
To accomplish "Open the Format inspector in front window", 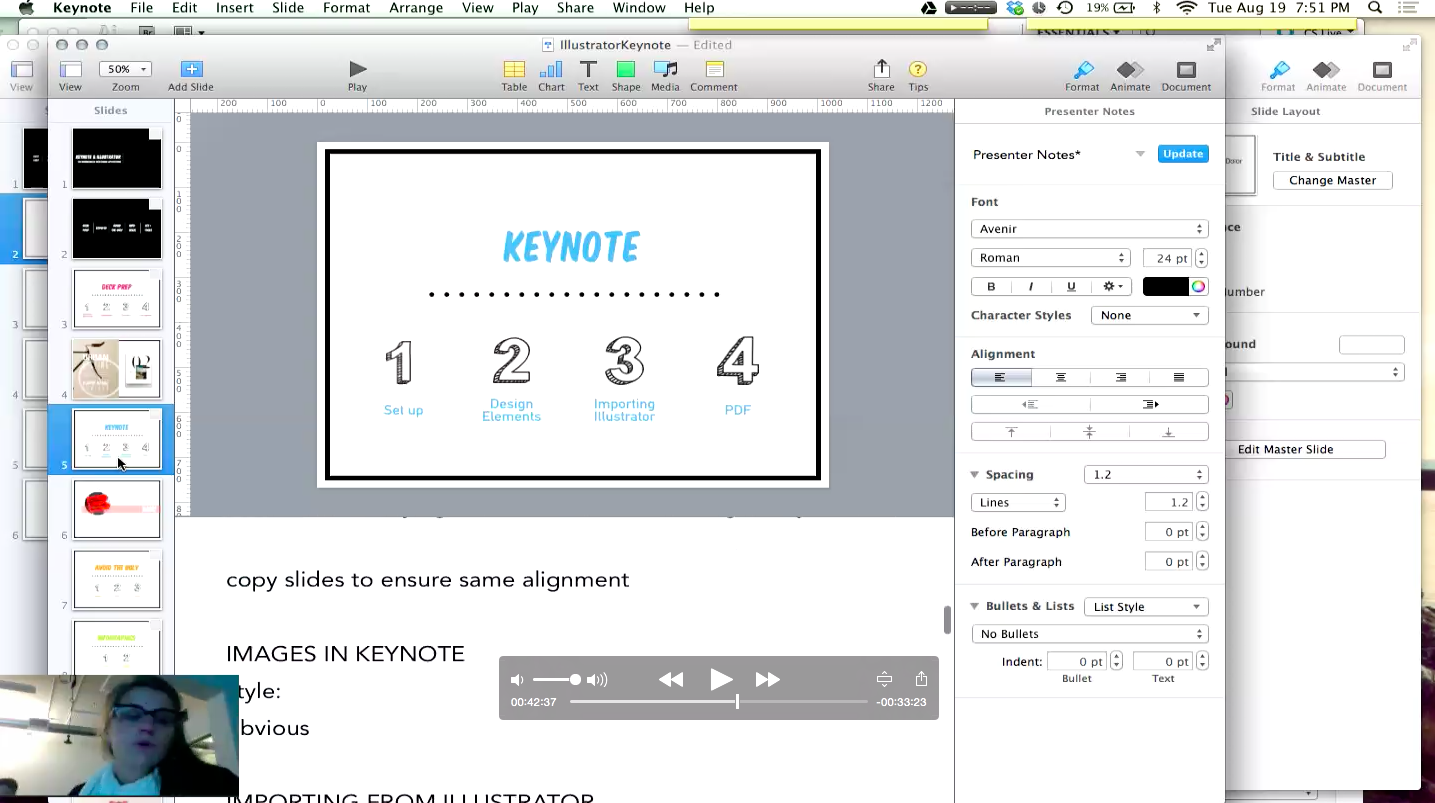I will tap(1082, 75).
